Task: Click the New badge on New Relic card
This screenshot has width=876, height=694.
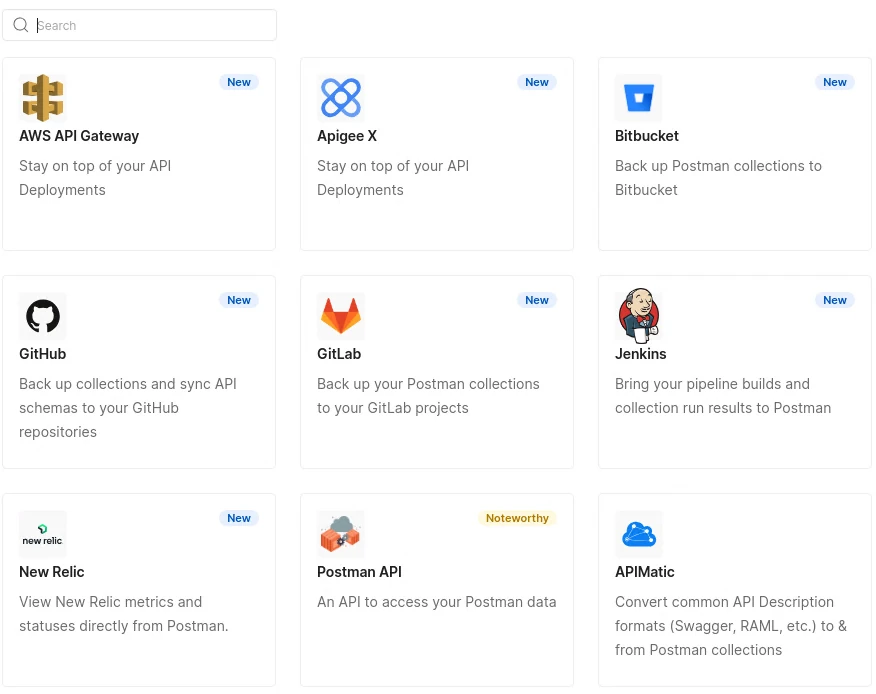Action: [x=239, y=518]
